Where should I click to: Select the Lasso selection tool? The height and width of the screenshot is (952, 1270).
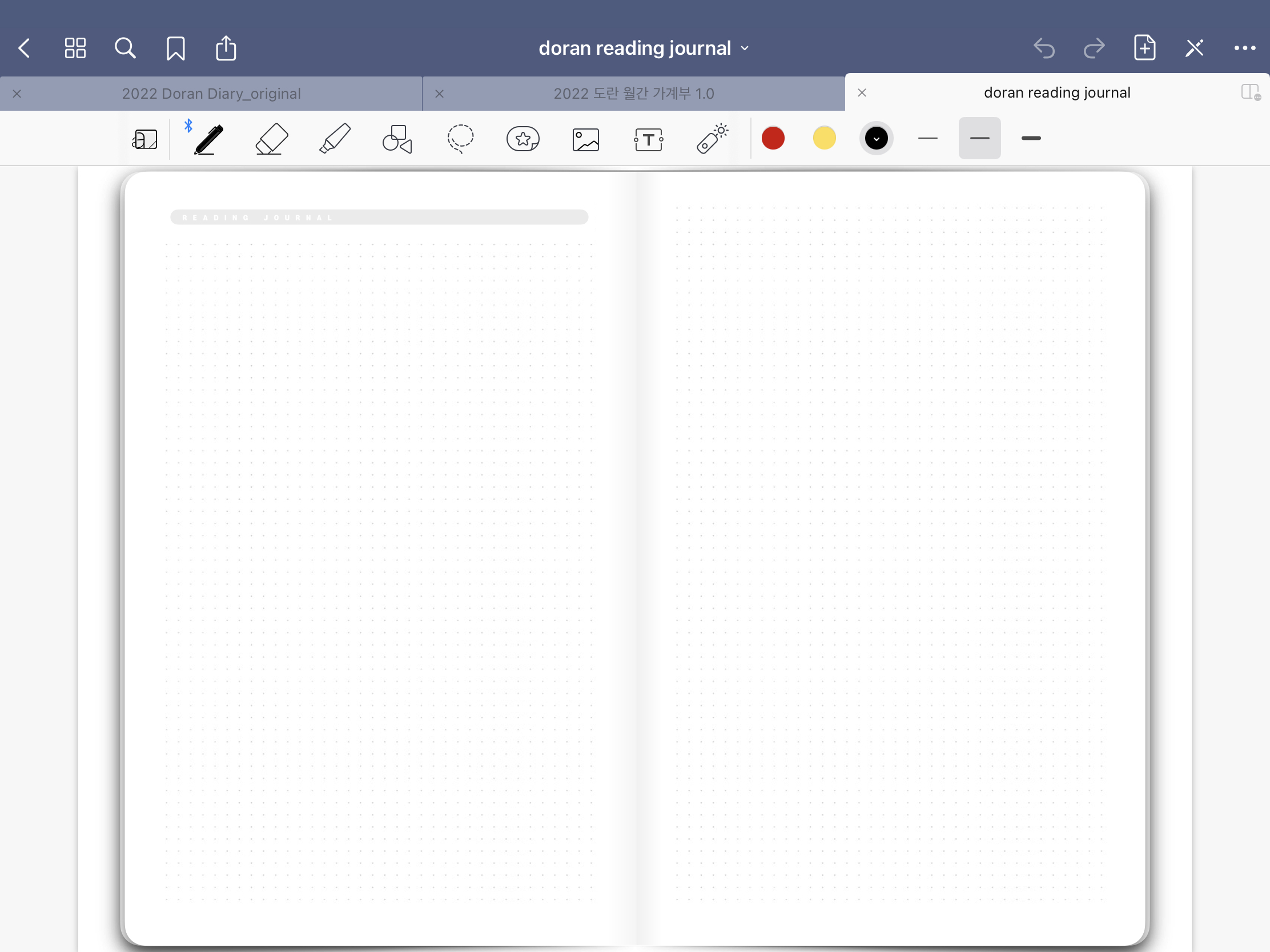pyautogui.click(x=460, y=139)
